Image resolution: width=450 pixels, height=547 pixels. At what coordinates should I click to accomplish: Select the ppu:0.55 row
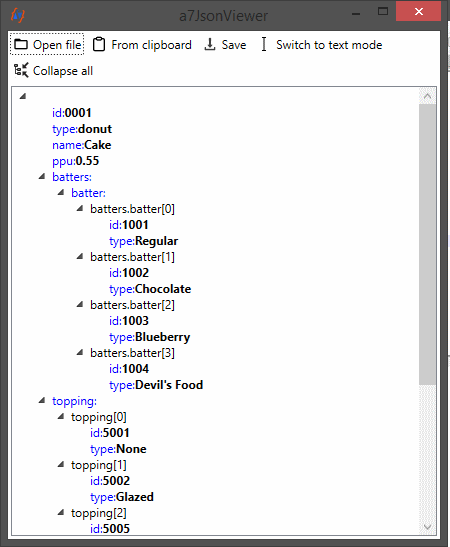[x=76, y=161]
